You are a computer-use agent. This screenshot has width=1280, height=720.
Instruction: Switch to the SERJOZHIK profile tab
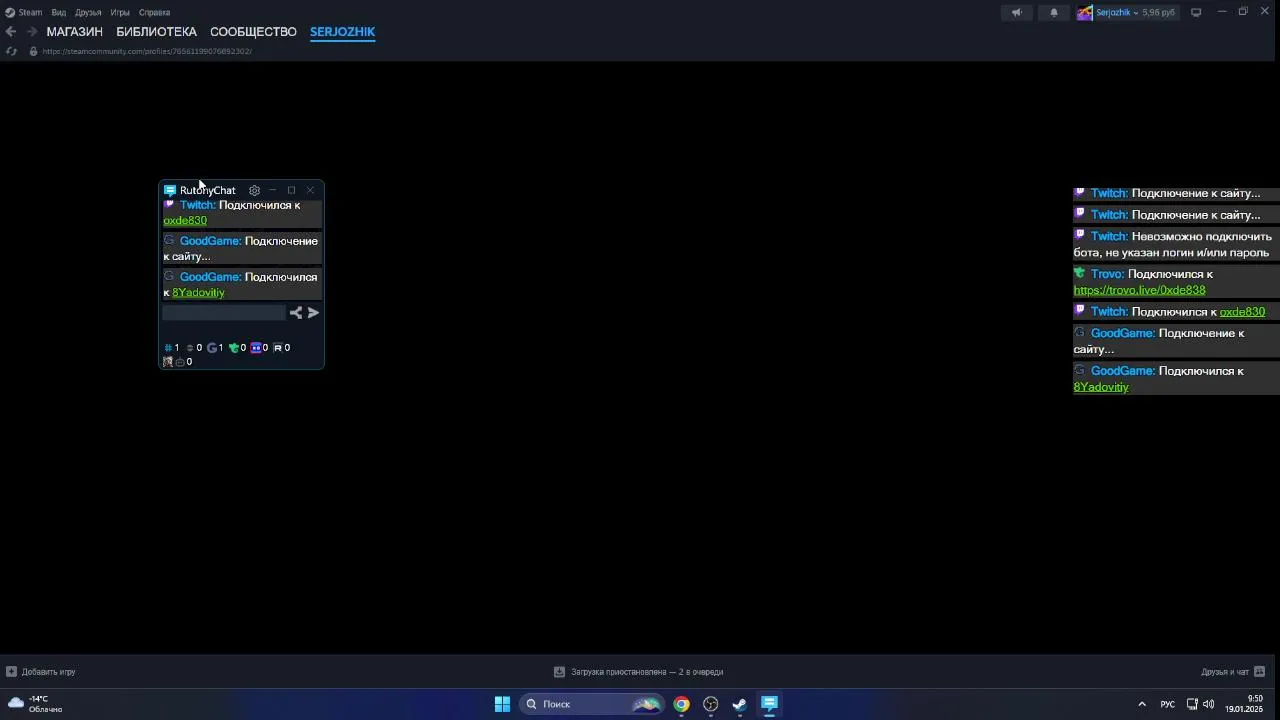click(x=342, y=32)
